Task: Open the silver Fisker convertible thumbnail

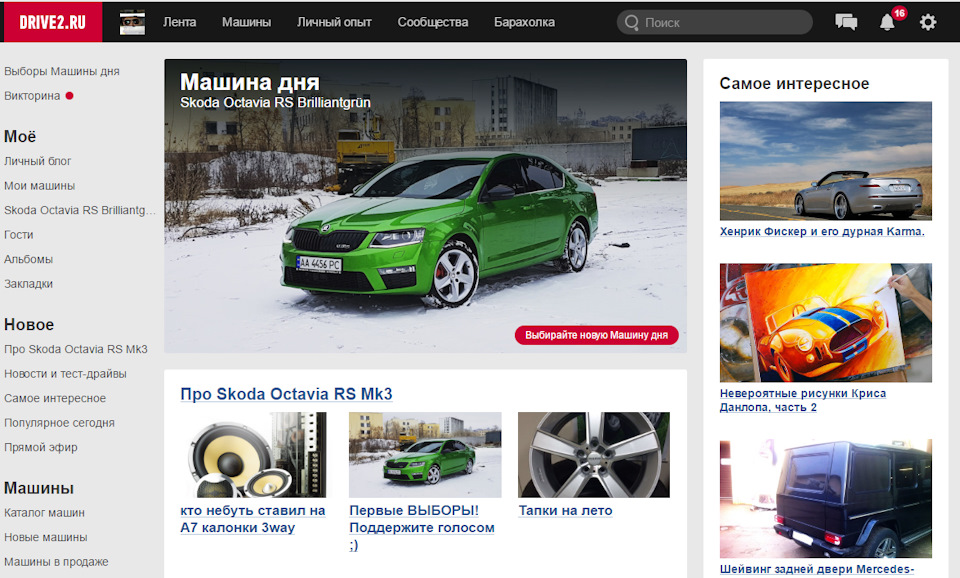Action: click(x=826, y=161)
